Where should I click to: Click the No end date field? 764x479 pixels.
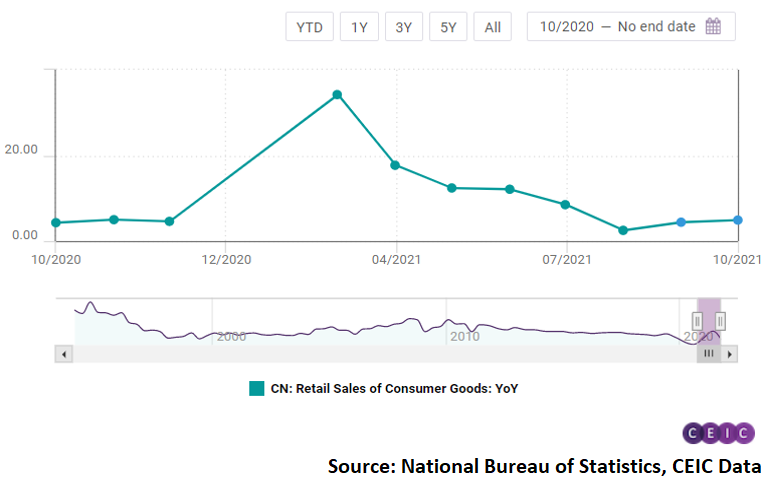click(x=656, y=26)
